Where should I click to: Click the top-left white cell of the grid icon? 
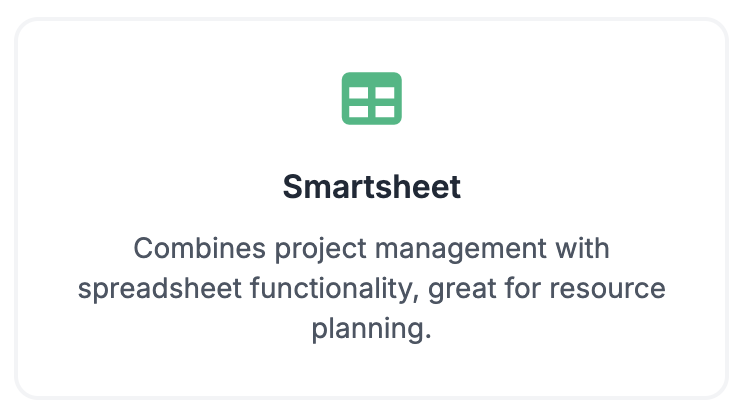359,92
